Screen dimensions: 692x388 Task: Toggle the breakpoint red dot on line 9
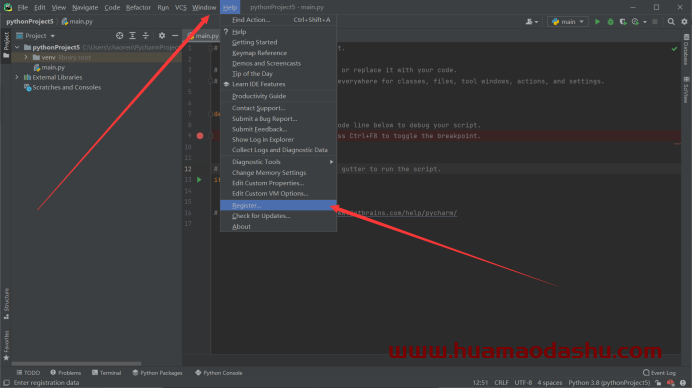click(200, 136)
